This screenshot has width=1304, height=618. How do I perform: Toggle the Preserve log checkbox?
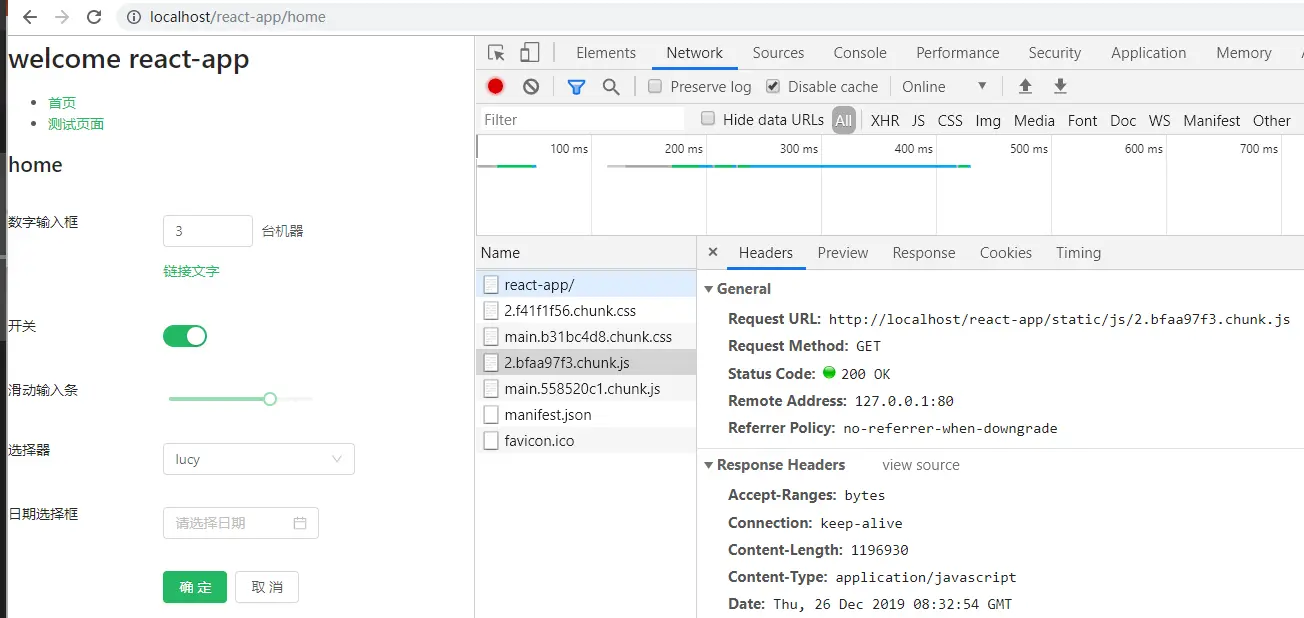click(655, 87)
